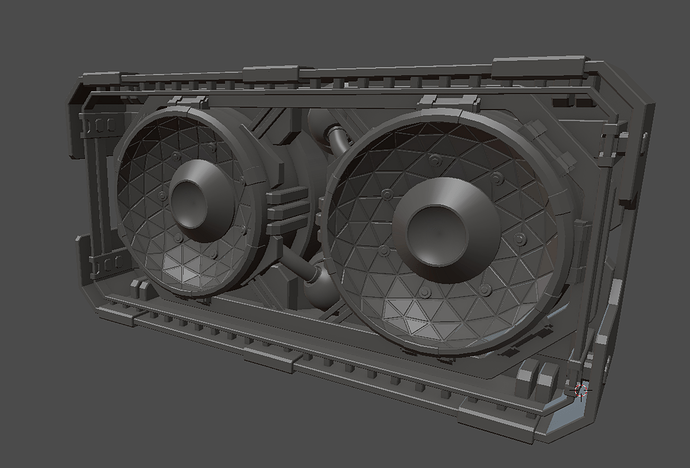Select the right fan's center hub

pos(437,233)
